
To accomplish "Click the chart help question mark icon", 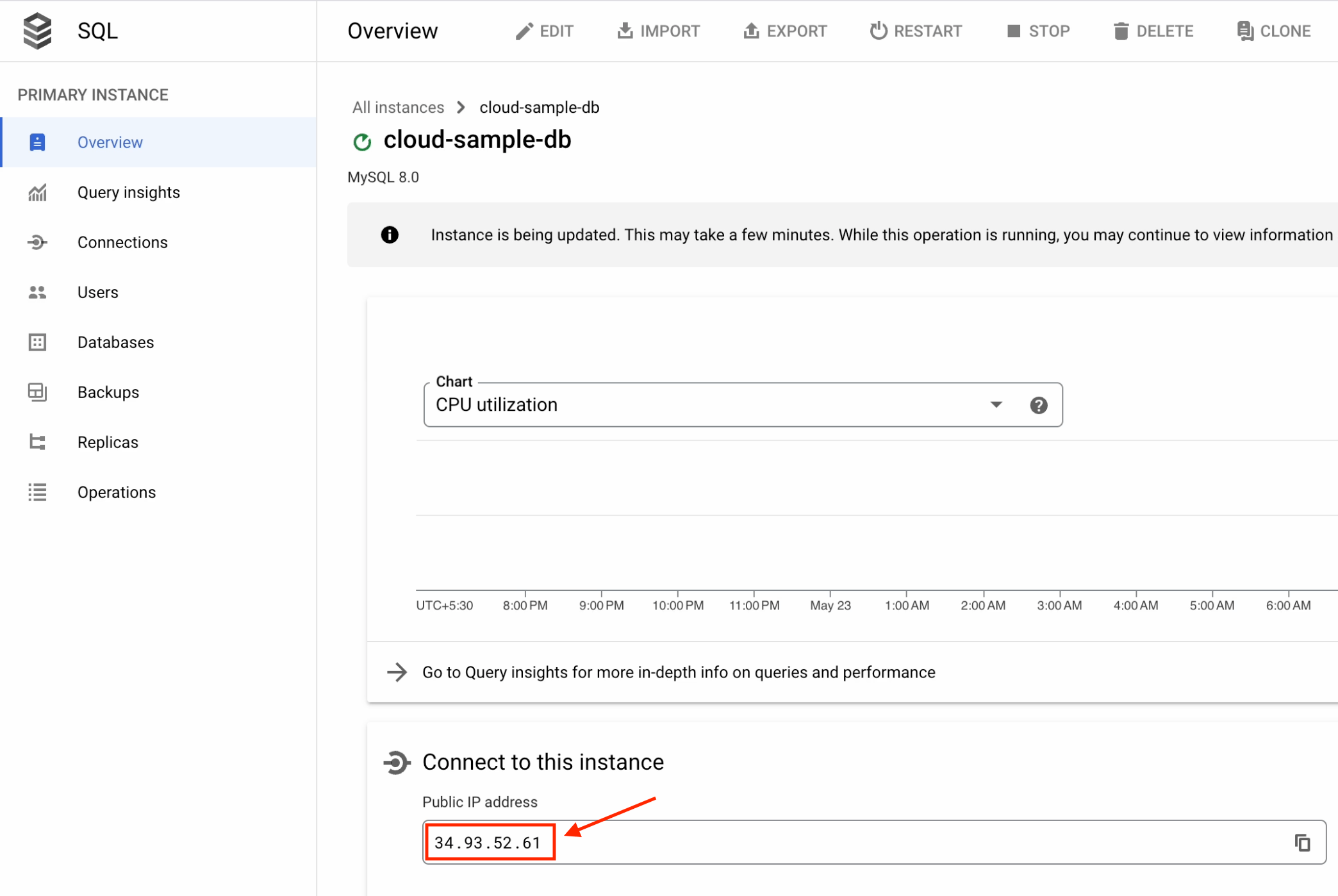I will 1038,405.
